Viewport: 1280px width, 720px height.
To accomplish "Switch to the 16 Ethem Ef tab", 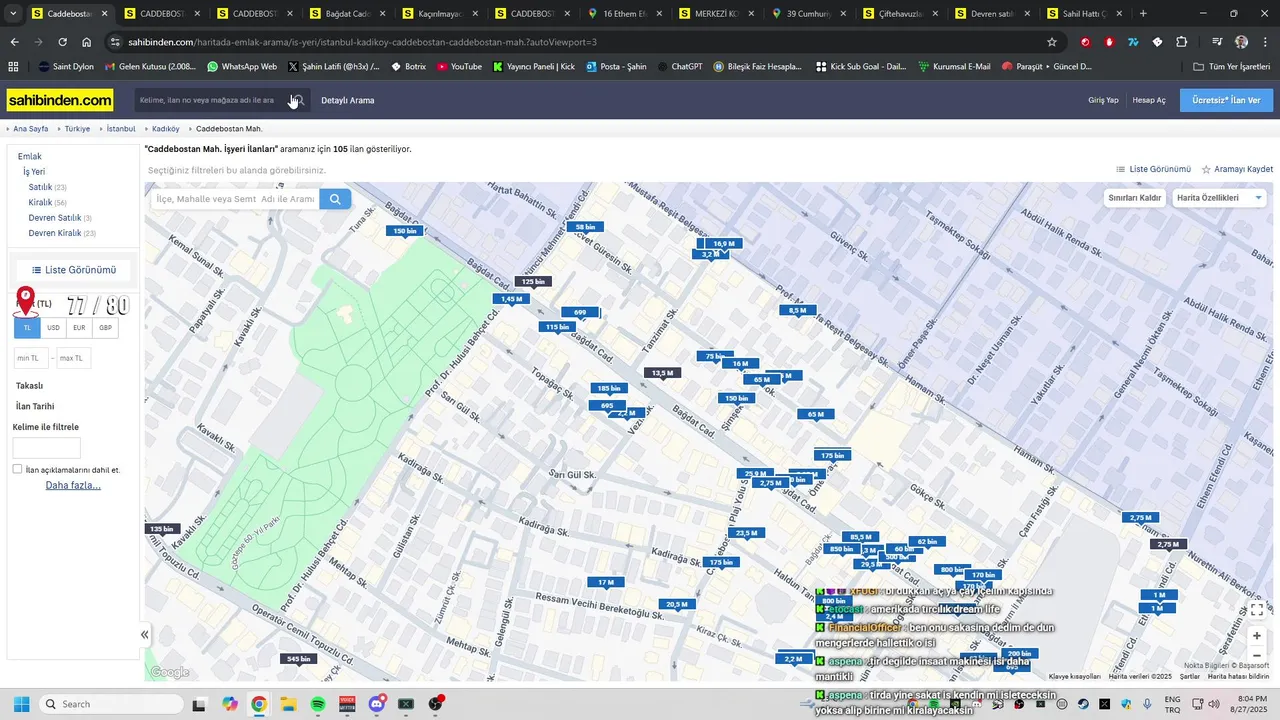I will point(625,14).
